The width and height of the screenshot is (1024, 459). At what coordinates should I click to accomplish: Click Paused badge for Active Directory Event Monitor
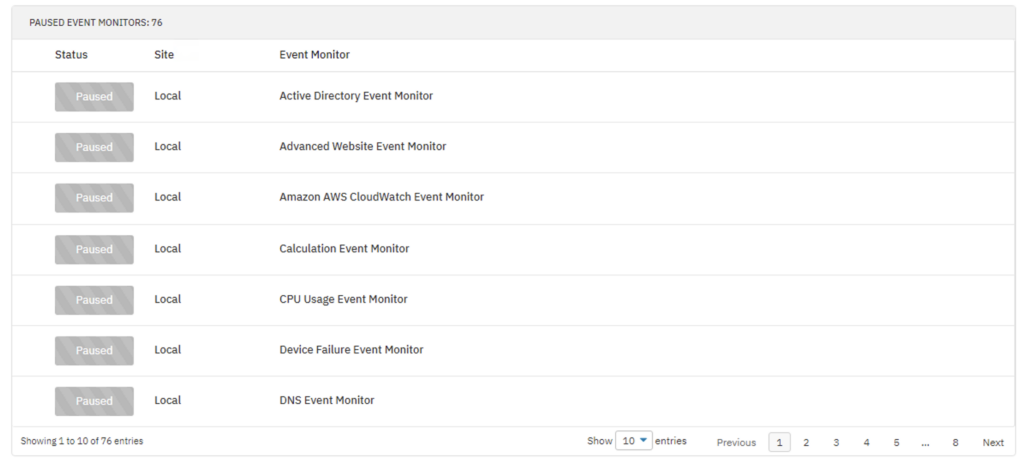(94, 97)
